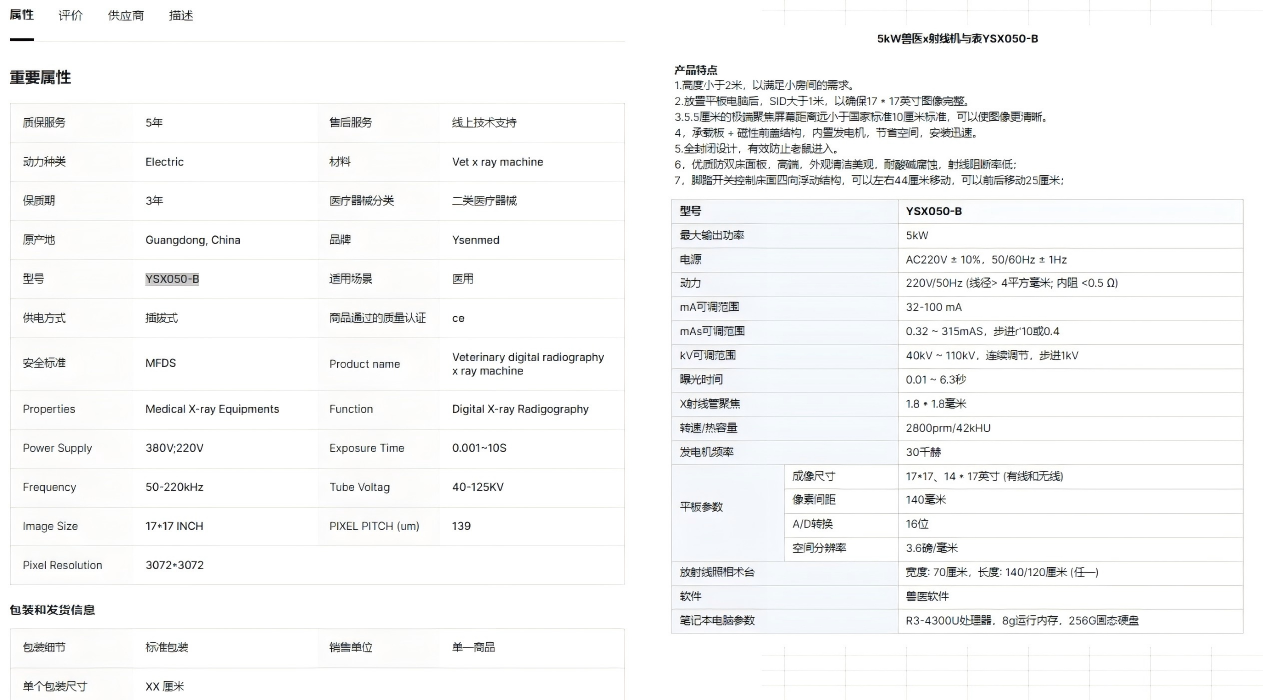The height and width of the screenshot is (700, 1263).
Task: Click the Guangdong, China origin value
Action: tap(193, 240)
